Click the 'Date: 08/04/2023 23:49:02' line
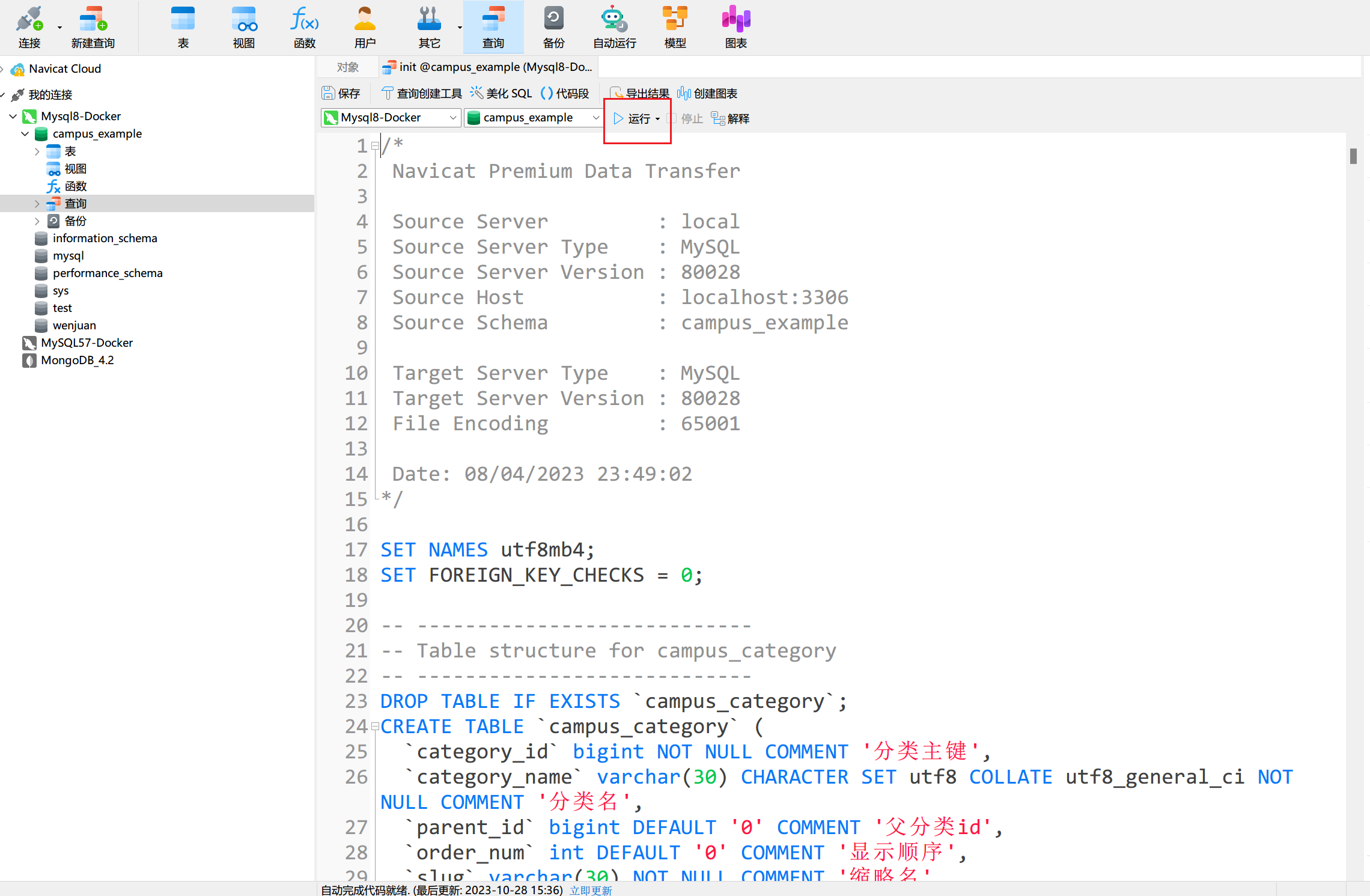Screen dimensions: 1370x896 click(x=542, y=474)
